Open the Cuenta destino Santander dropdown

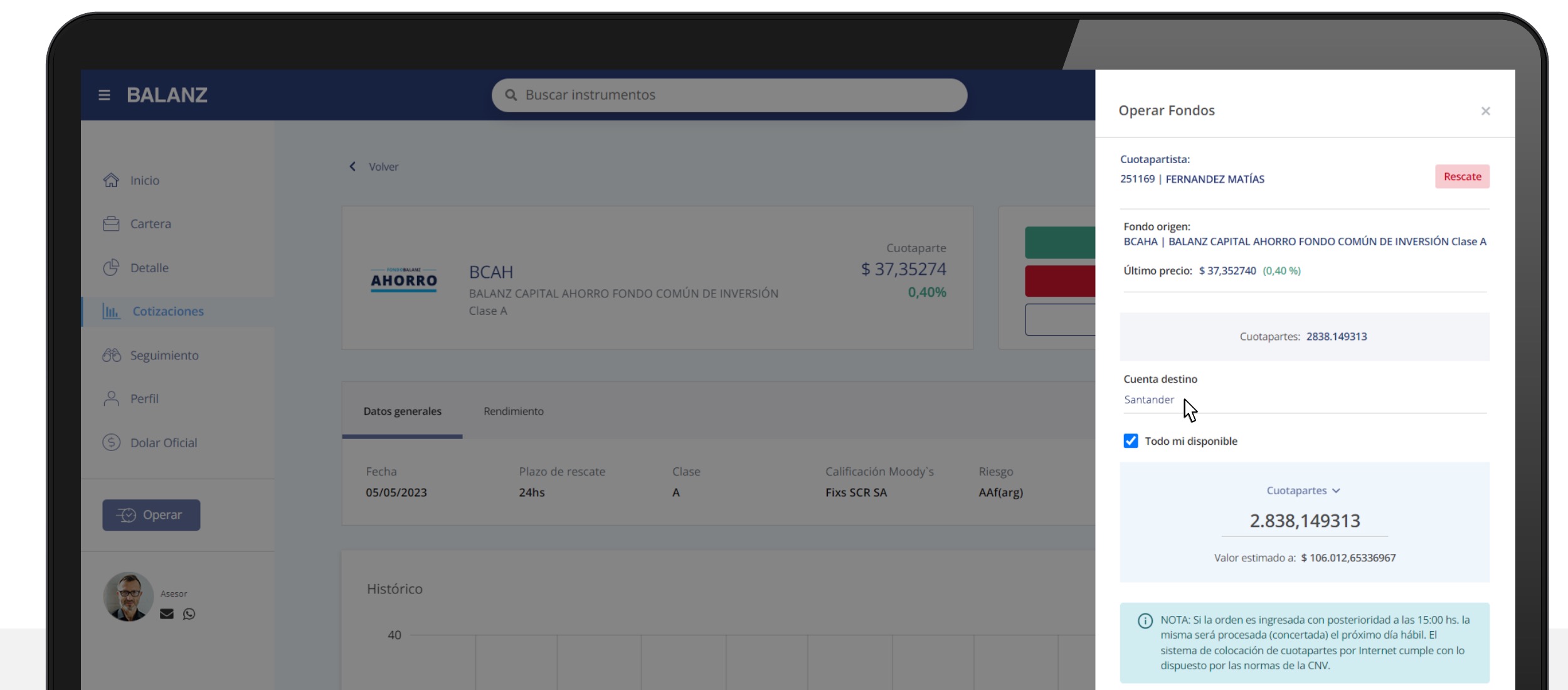point(1305,400)
